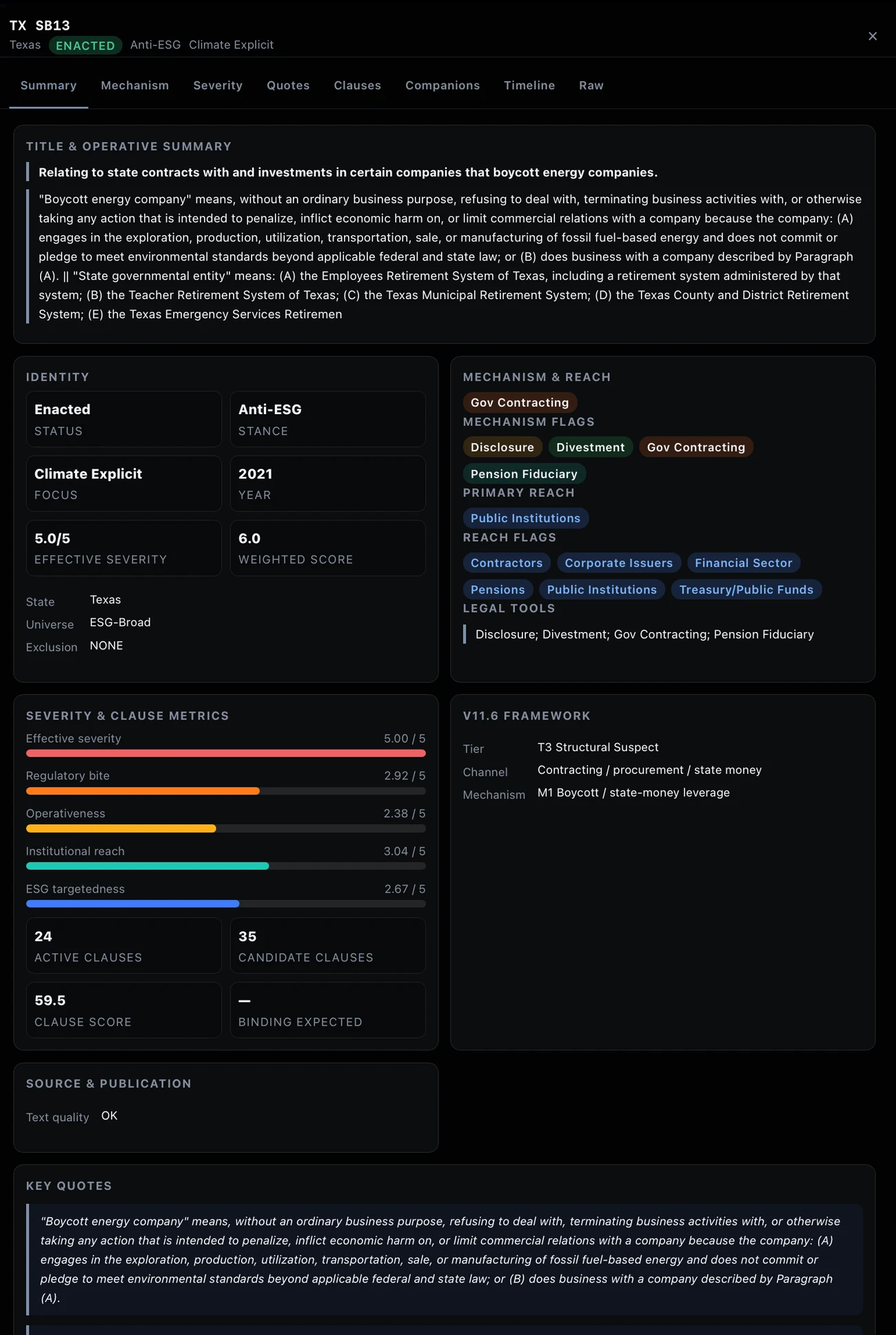Click the Climate Explicit FOCUS card
Image resolution: width=896 pixels, height=1335 pixels.
pyautogui.click(x=124, y=484)
